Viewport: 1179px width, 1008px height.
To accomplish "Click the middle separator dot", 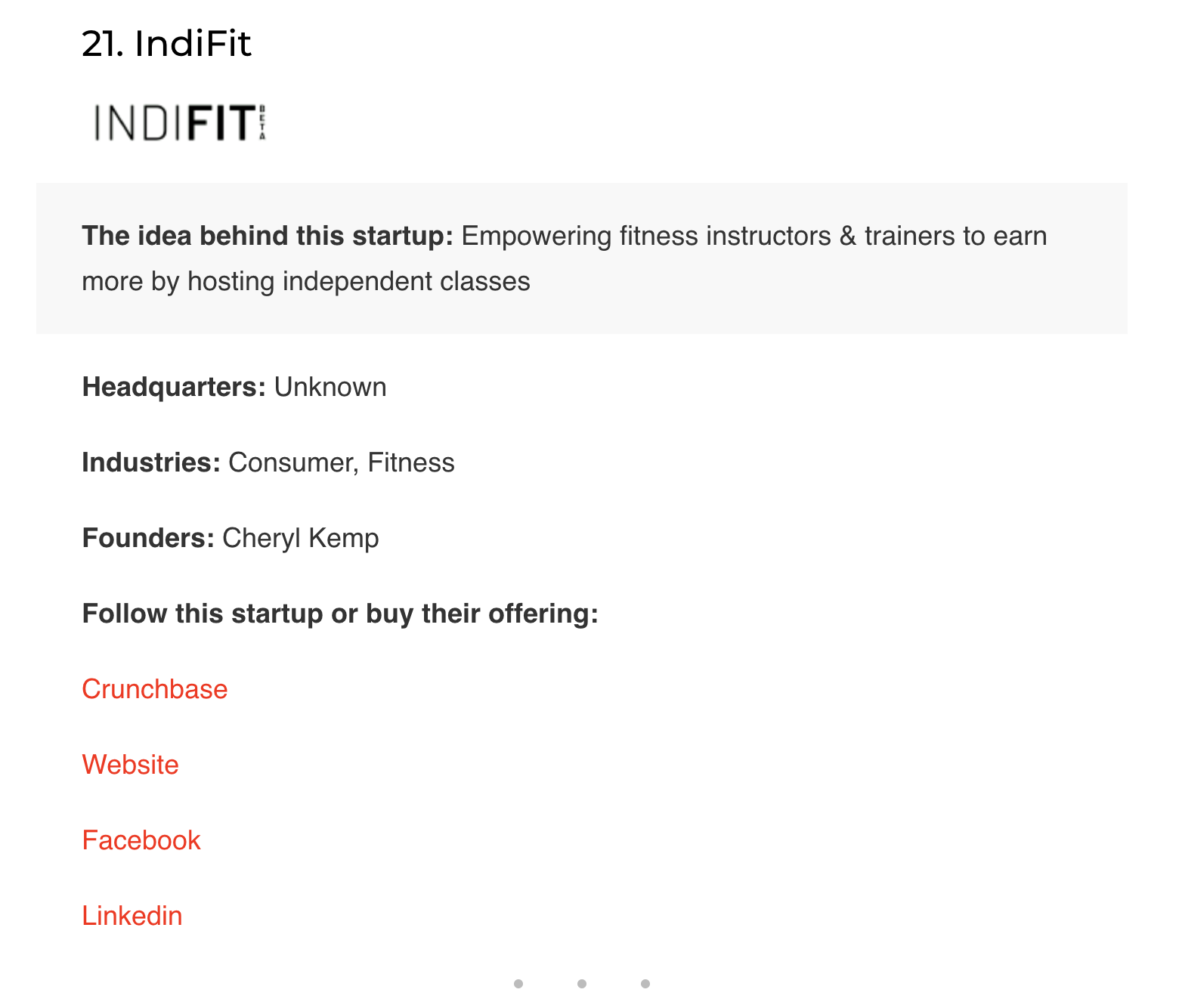I will tap(582, 984).
